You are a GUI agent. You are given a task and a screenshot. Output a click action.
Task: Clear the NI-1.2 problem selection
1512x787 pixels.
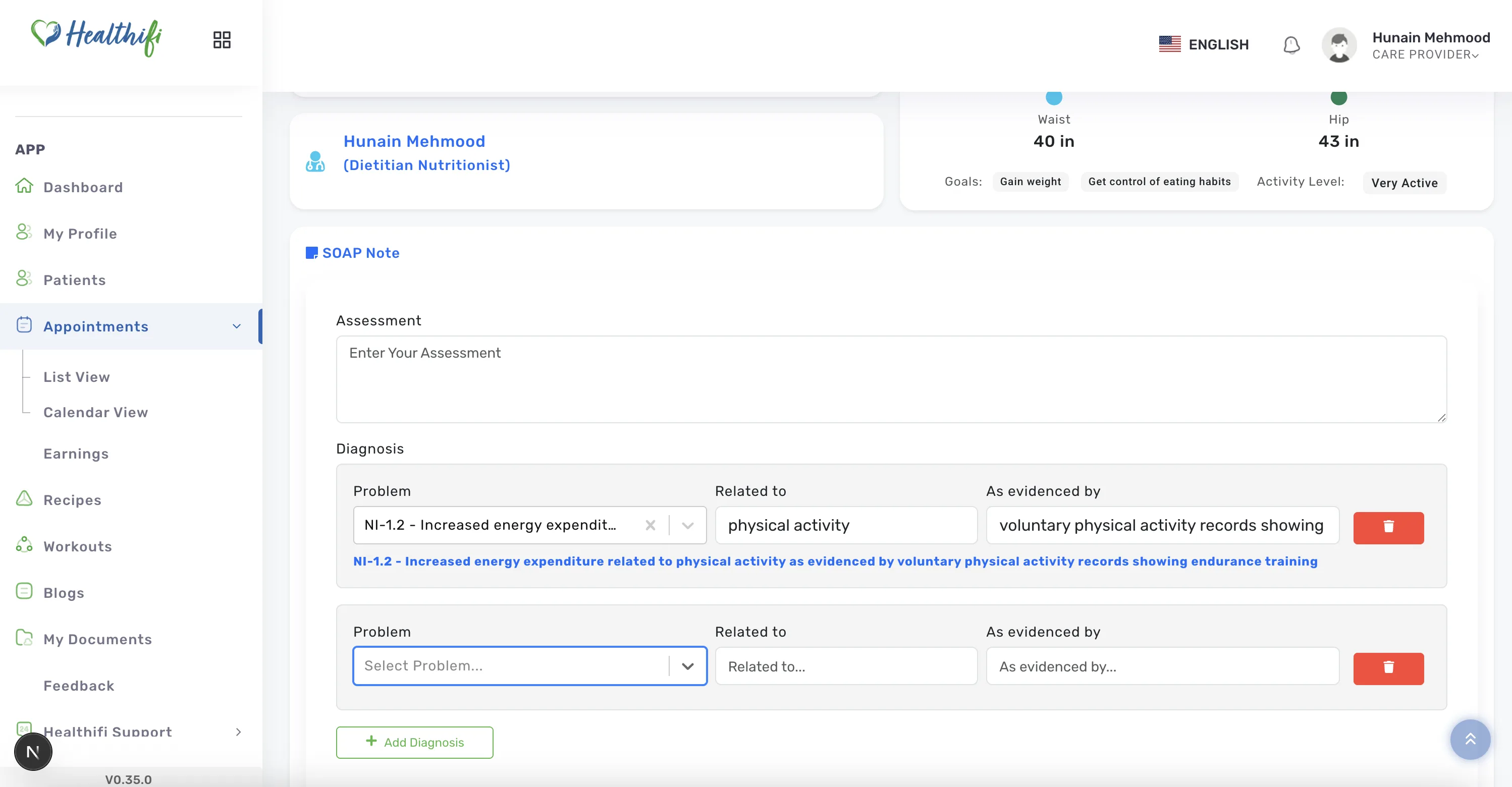tap(651, 525)
